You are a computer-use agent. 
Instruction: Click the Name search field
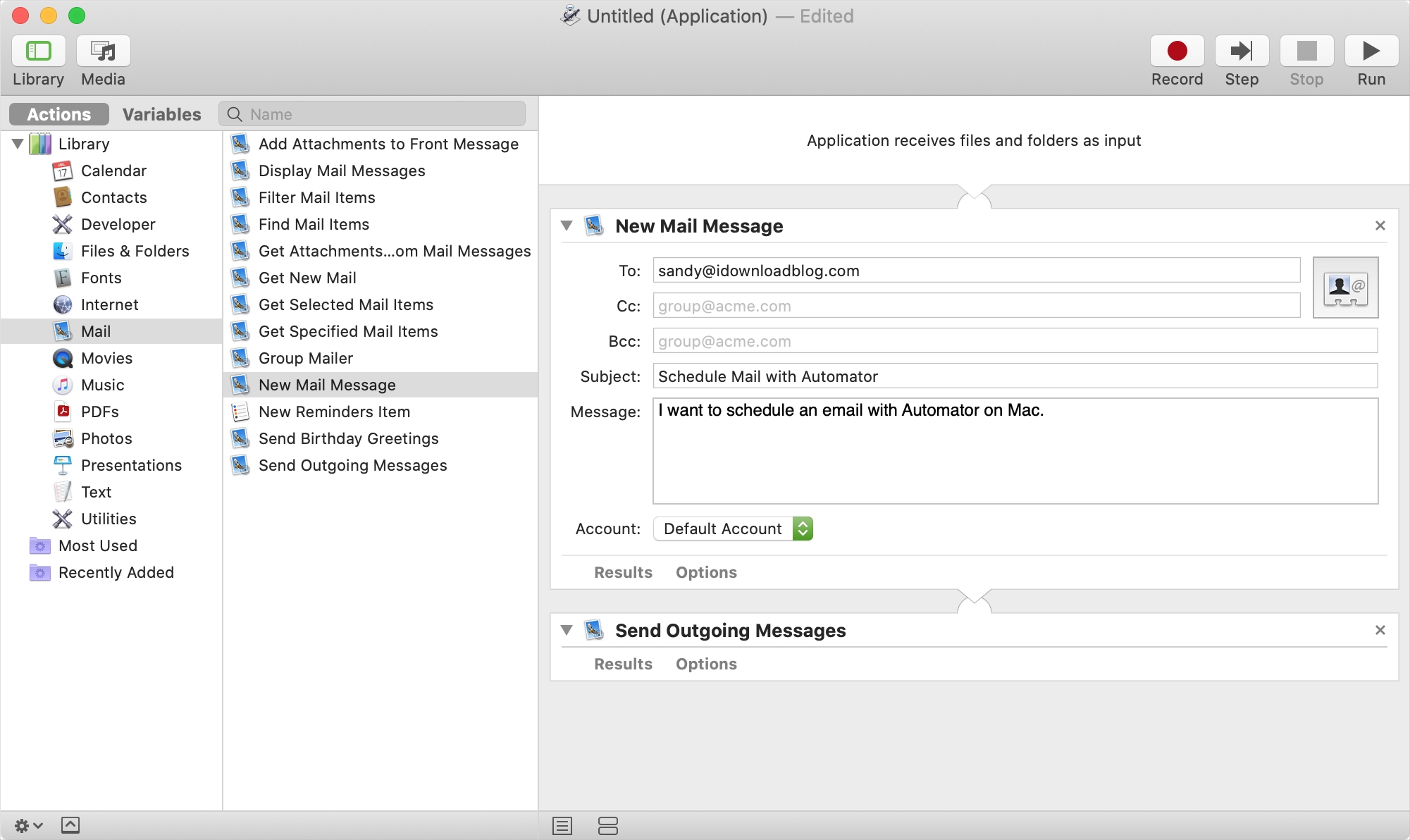click(372, 114)
